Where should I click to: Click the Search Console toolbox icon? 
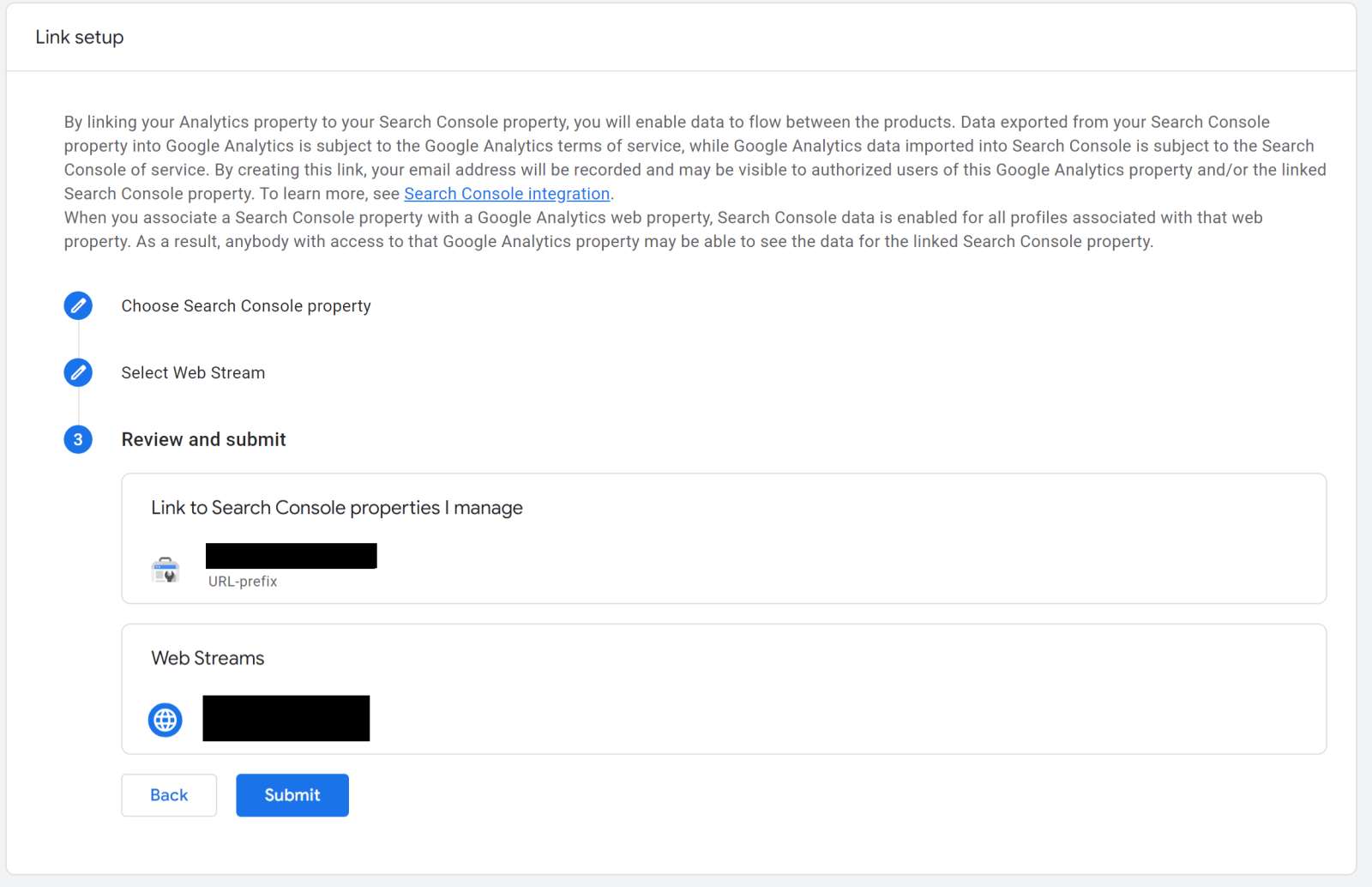[x=165, y=570]
